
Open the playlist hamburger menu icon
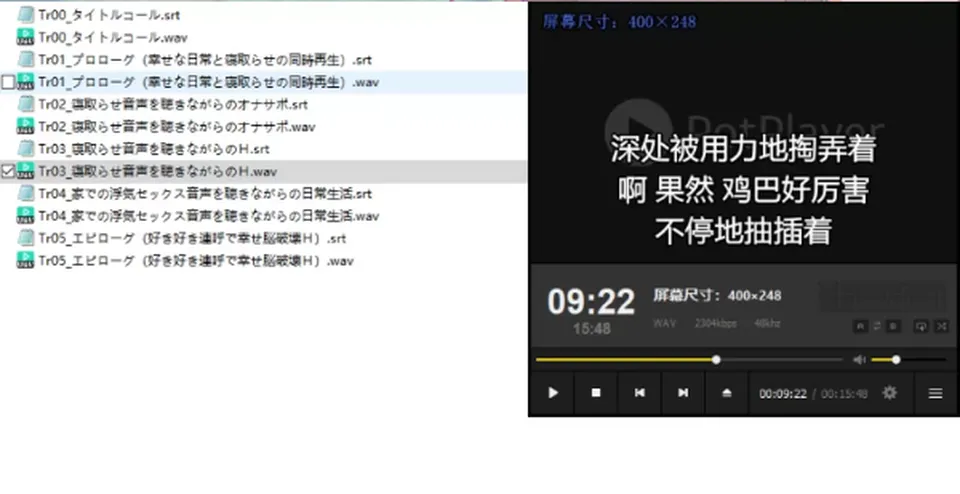pyautogui.click(x=935, y=393)
